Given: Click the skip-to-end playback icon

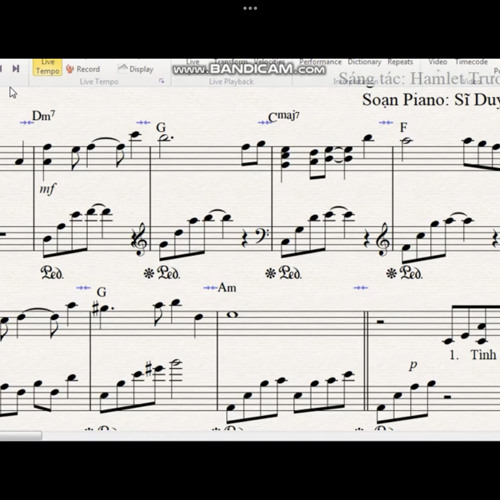Looking at the screenshot, I should [15, 69].
